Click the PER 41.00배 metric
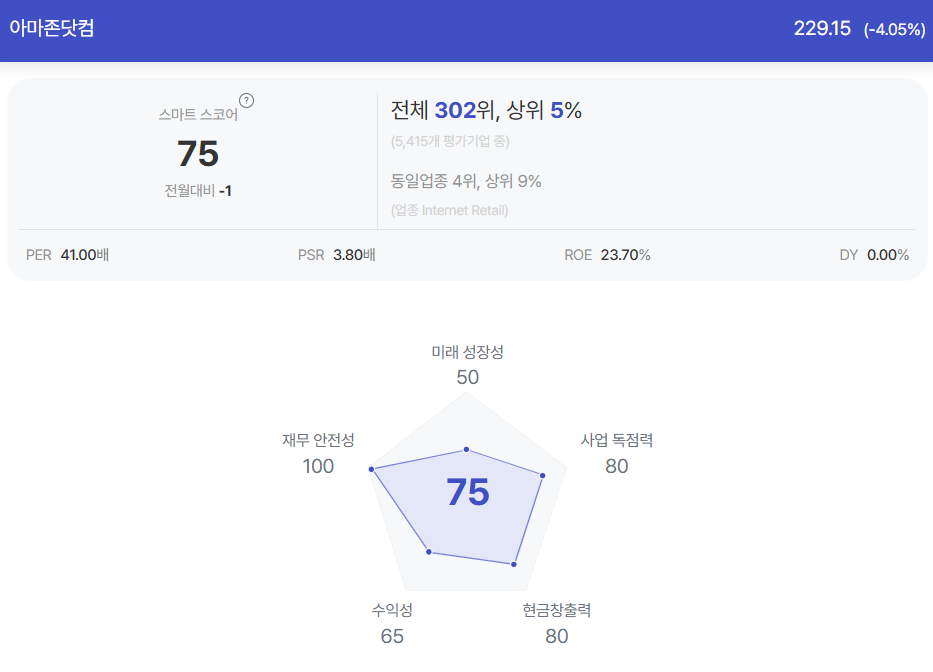This screenshot has height=672, width=933. [67, 255]
